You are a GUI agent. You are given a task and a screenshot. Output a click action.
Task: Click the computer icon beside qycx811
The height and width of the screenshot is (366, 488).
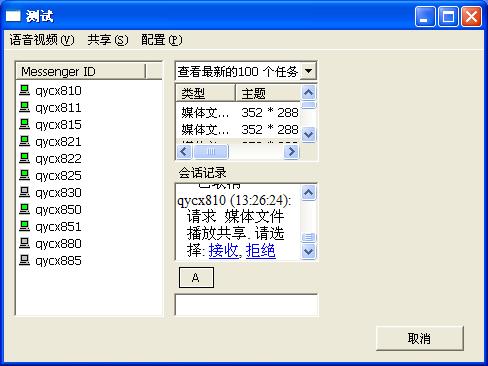pos(24,107)
